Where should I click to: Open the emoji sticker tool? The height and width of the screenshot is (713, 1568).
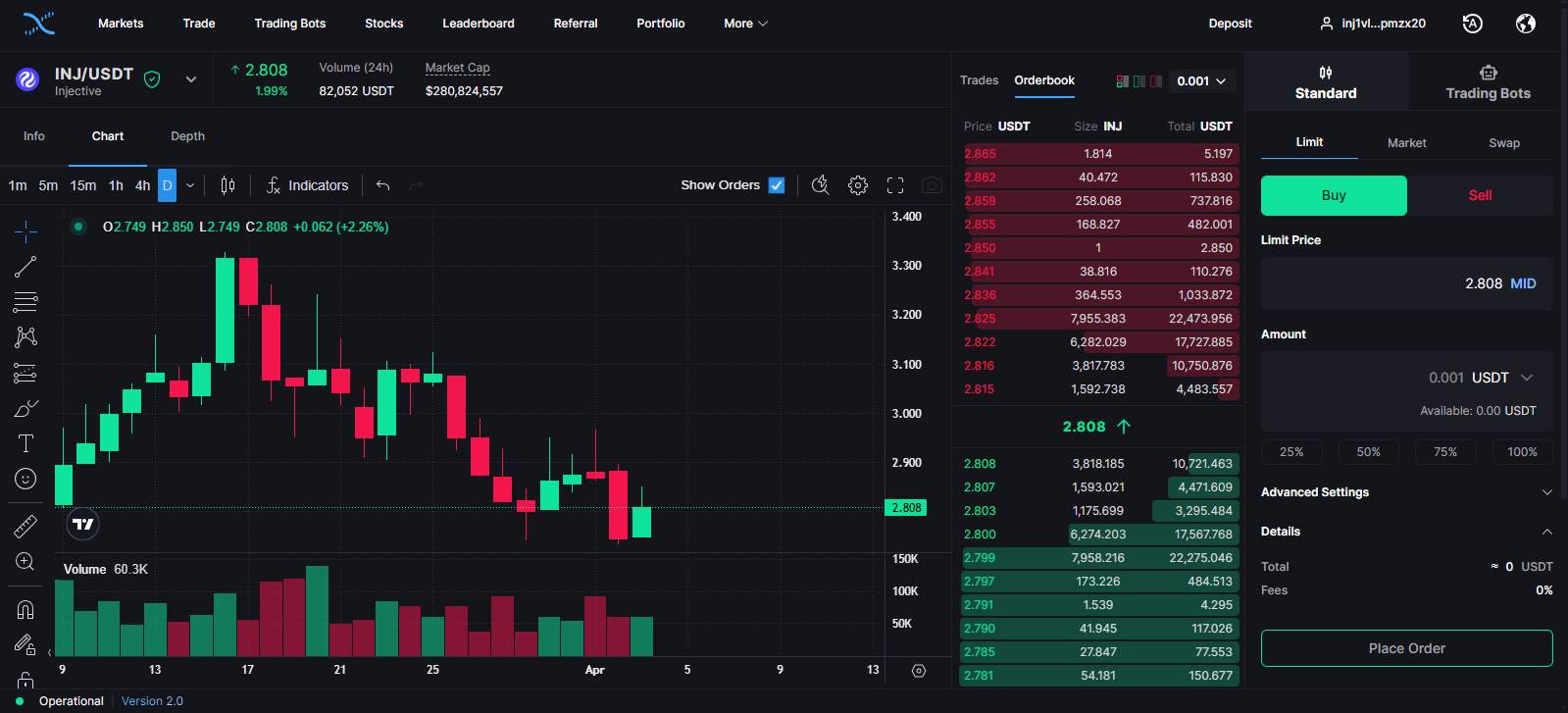click(x=25, y=479)
